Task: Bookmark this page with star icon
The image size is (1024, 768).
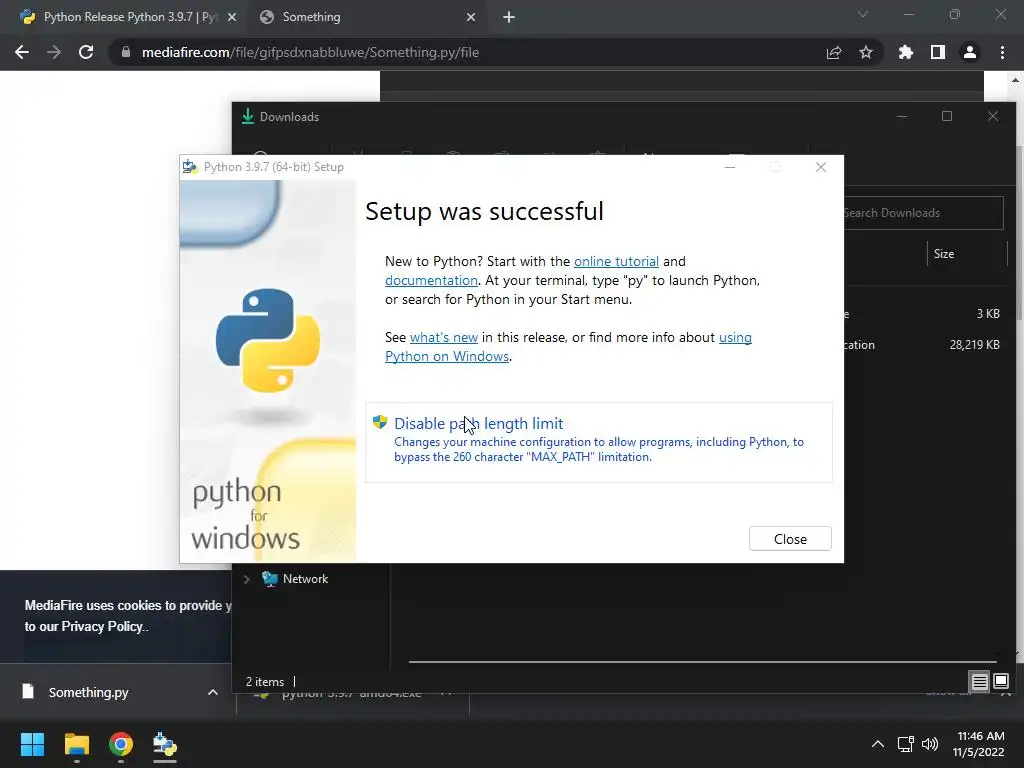Action: (x=866, y=52)
